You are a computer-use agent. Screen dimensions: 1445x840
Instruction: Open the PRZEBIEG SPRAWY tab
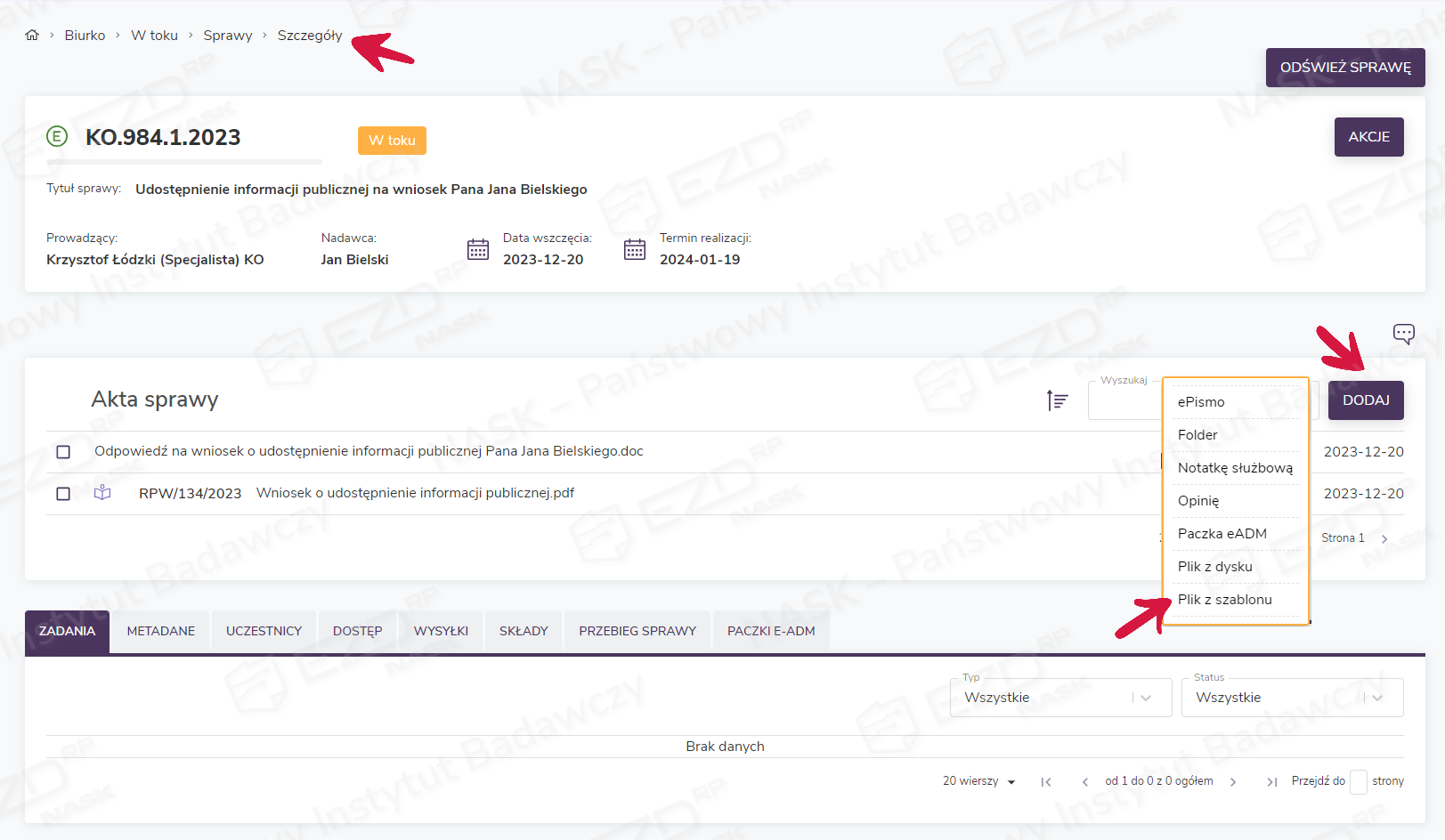point(637,631)
